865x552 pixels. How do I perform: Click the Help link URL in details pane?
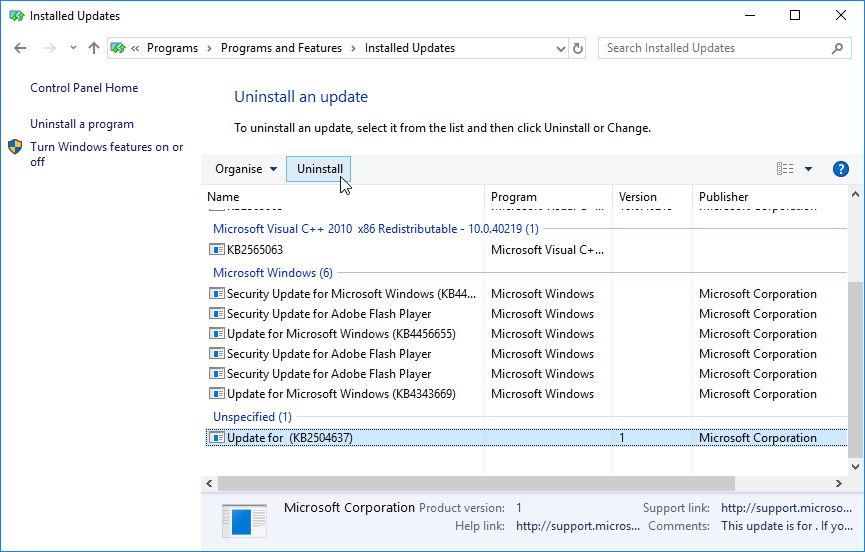tap(578, 526)
